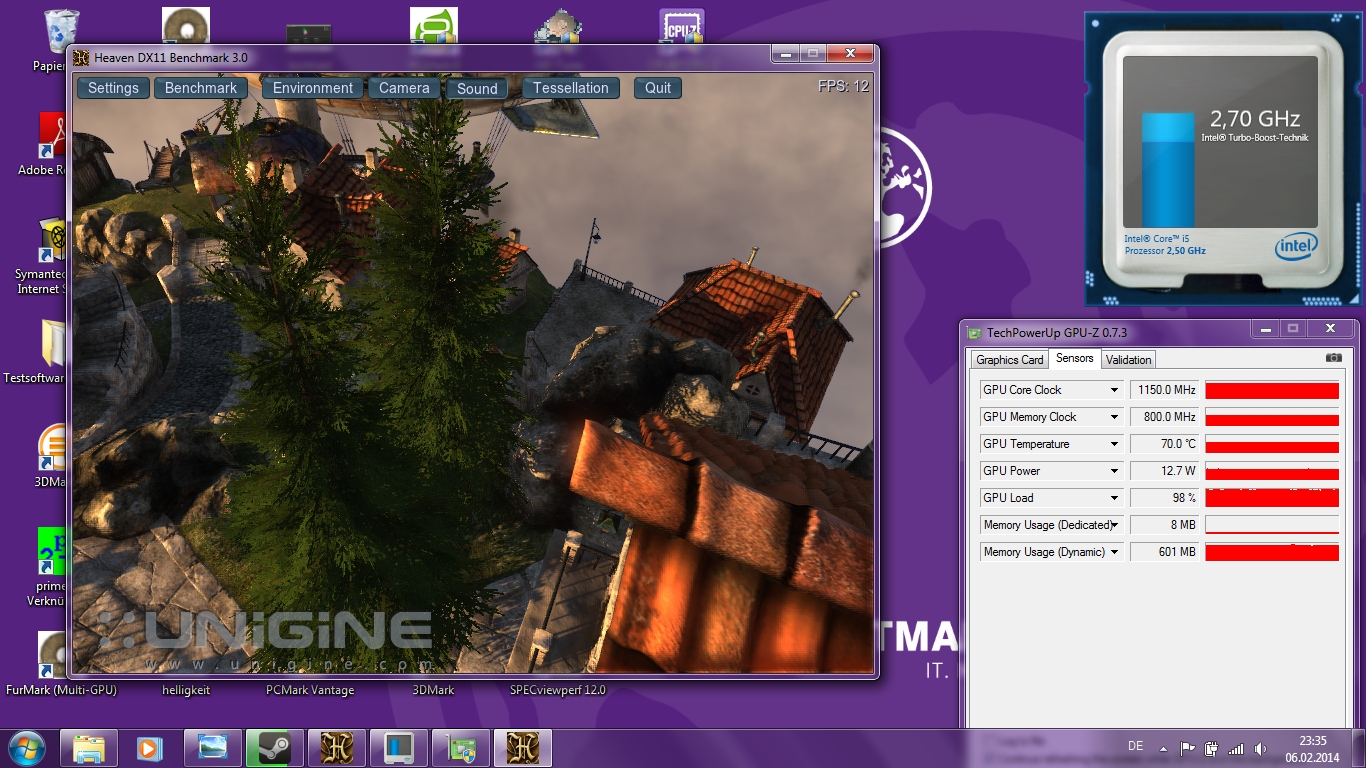This screenshot has height=768, width=1366.
Task: Open Tessellation options in Heaven
Action: [x=571, y=88]
